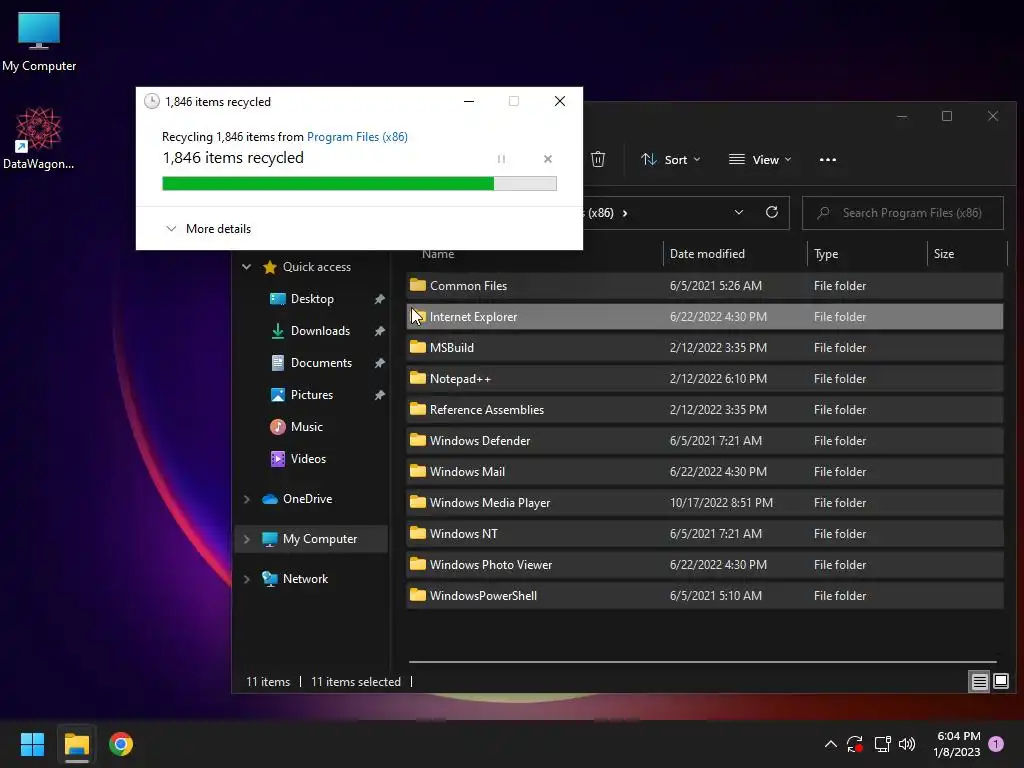Click the network tray icon
1024x768 pixels.
(882, 744)
